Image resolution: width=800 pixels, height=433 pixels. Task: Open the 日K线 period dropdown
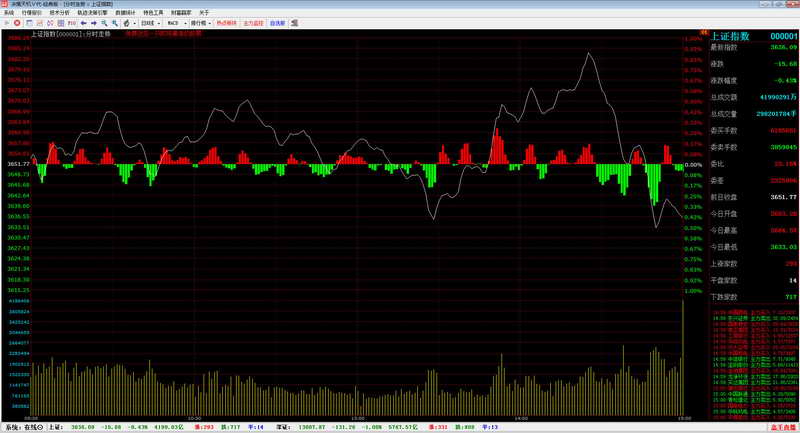pyautogui.click(x=151, y=23)
